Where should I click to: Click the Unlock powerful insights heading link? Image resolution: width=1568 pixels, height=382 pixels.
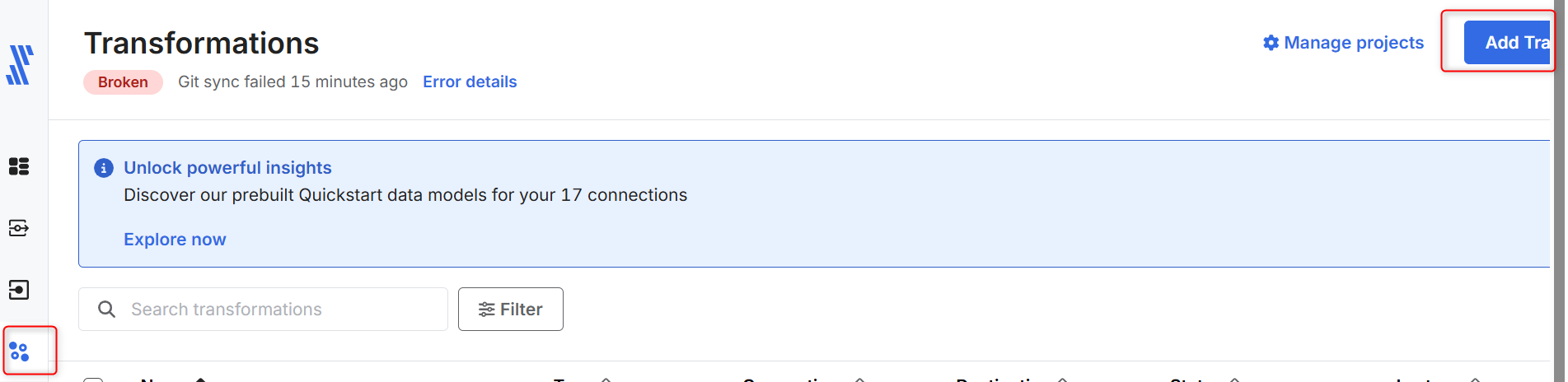pos(227,168)
